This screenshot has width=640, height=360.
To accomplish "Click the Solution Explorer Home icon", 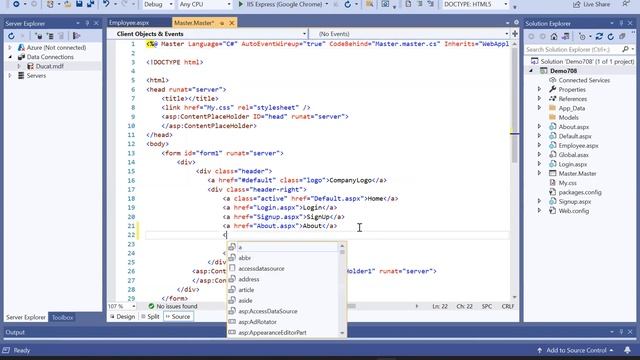I will tap(554, 36).
